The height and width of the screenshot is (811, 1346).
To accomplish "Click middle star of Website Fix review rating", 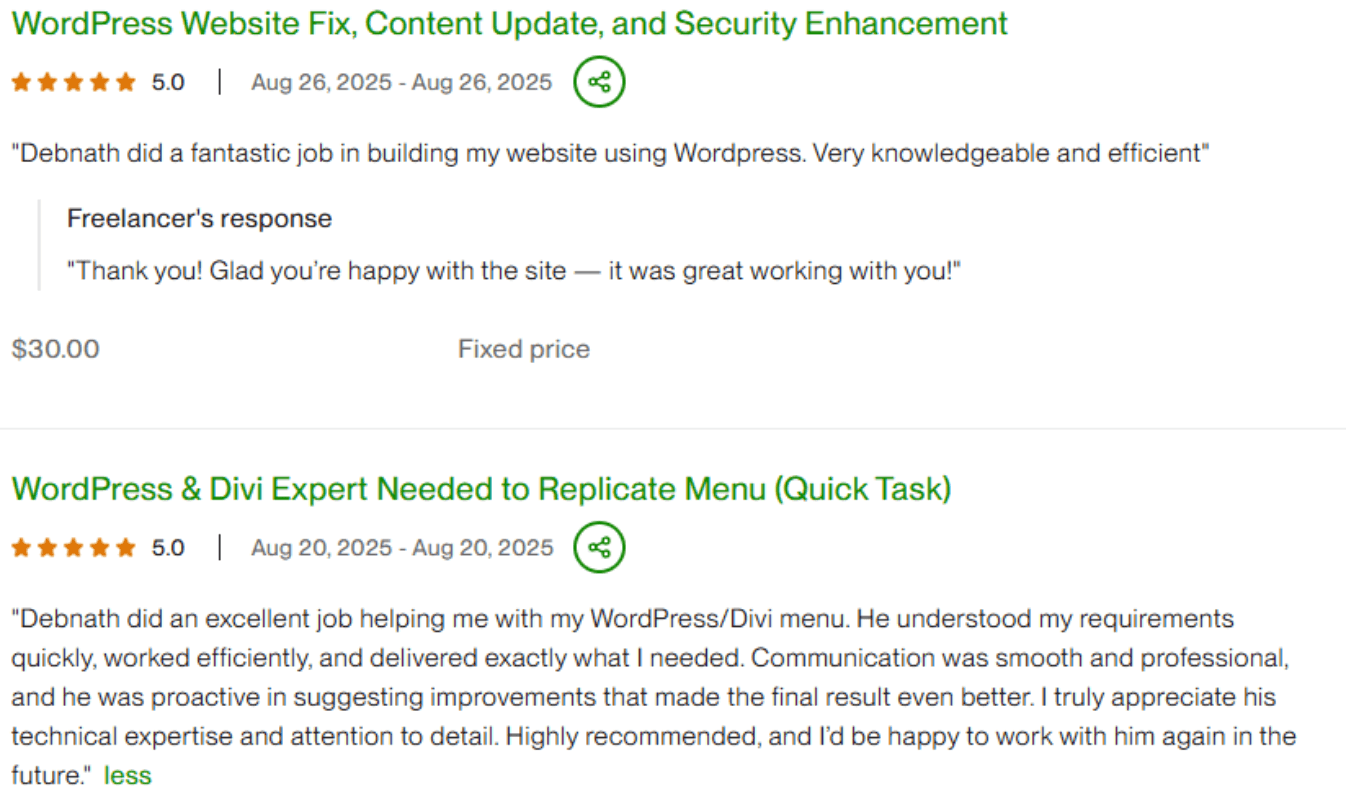I will pos(73,83).
